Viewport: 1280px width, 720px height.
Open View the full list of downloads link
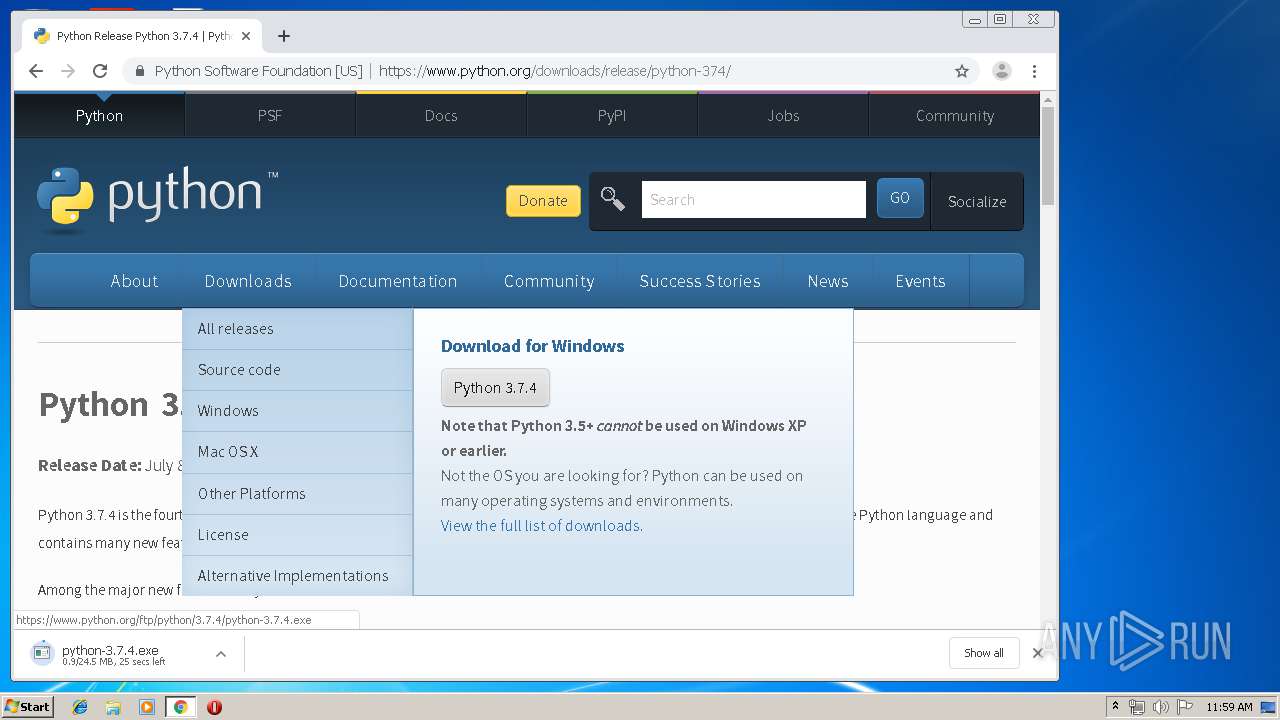click(x=540, y=525)
